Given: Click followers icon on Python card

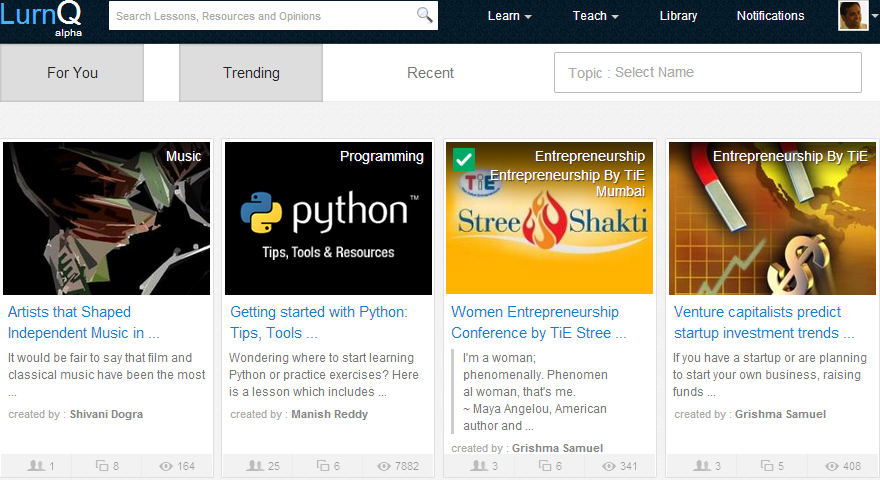Looking at the screenshot, I should click(x=255, y=466).
